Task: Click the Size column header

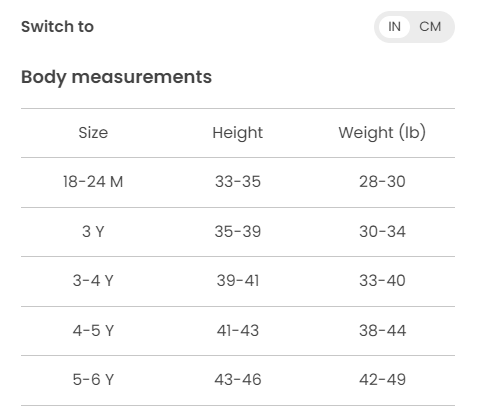Action: pos(93,133)
